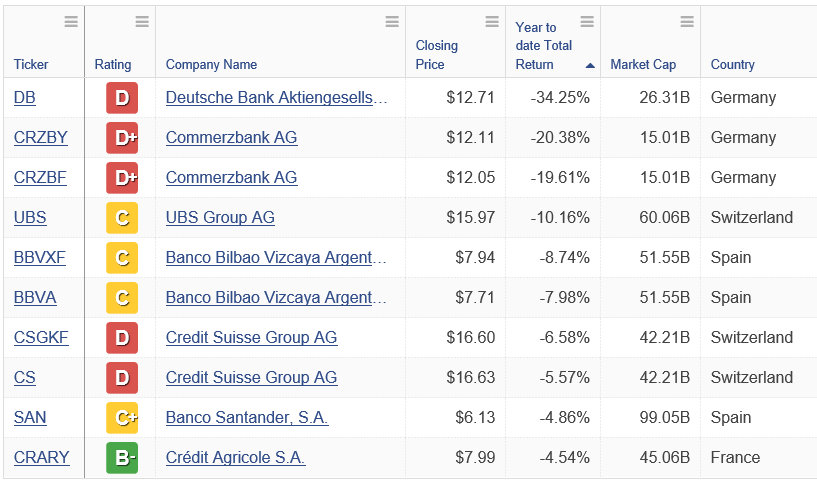817x481 pixels.
Task: Open the DB ticker link
Action: click(24, 98)
